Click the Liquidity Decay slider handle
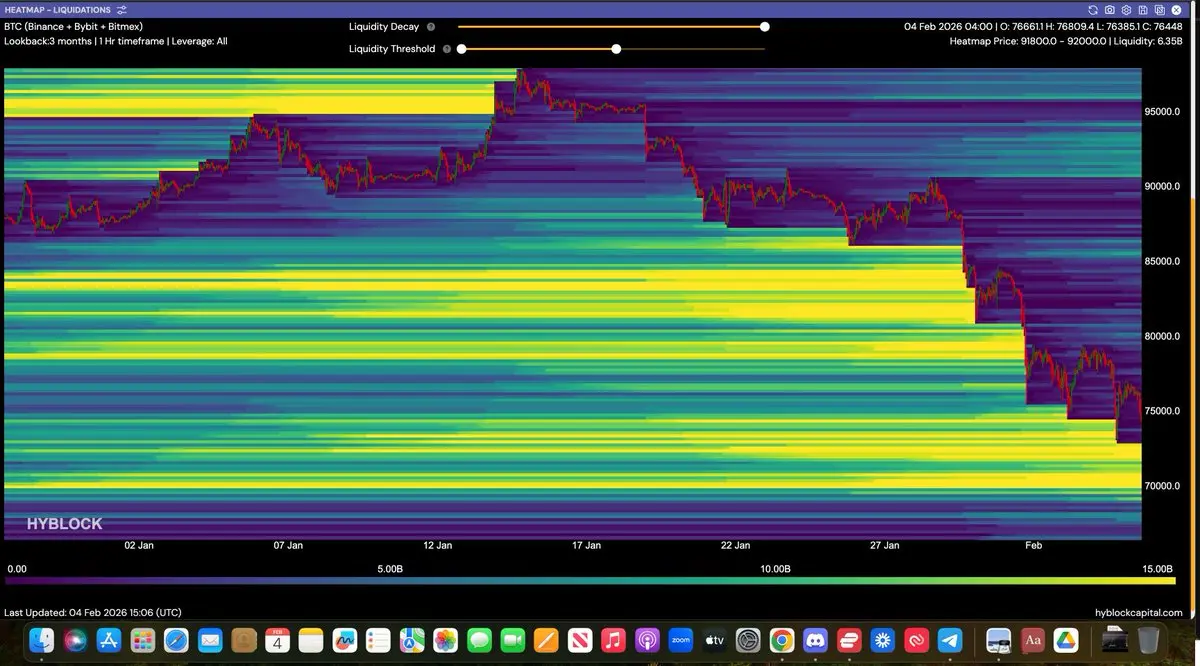Viewport: 1200px width, 666px height. coord(765,27)
